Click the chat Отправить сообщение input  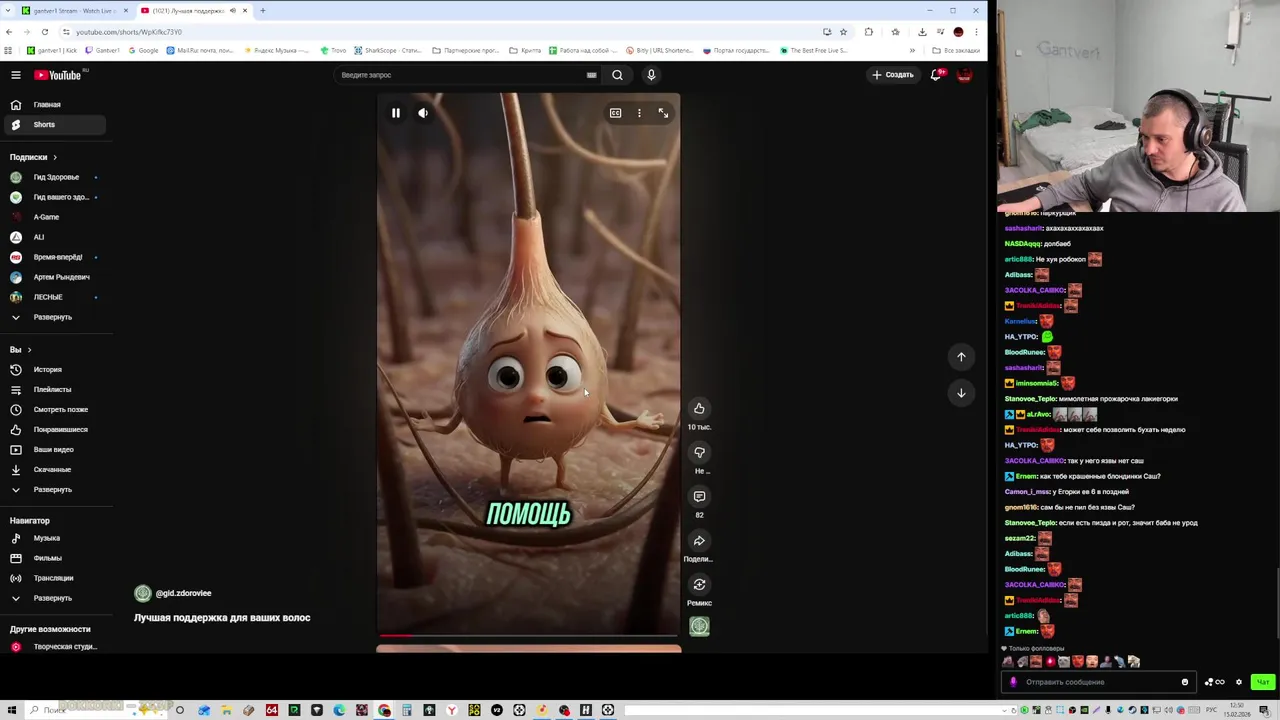(1098, 682)
